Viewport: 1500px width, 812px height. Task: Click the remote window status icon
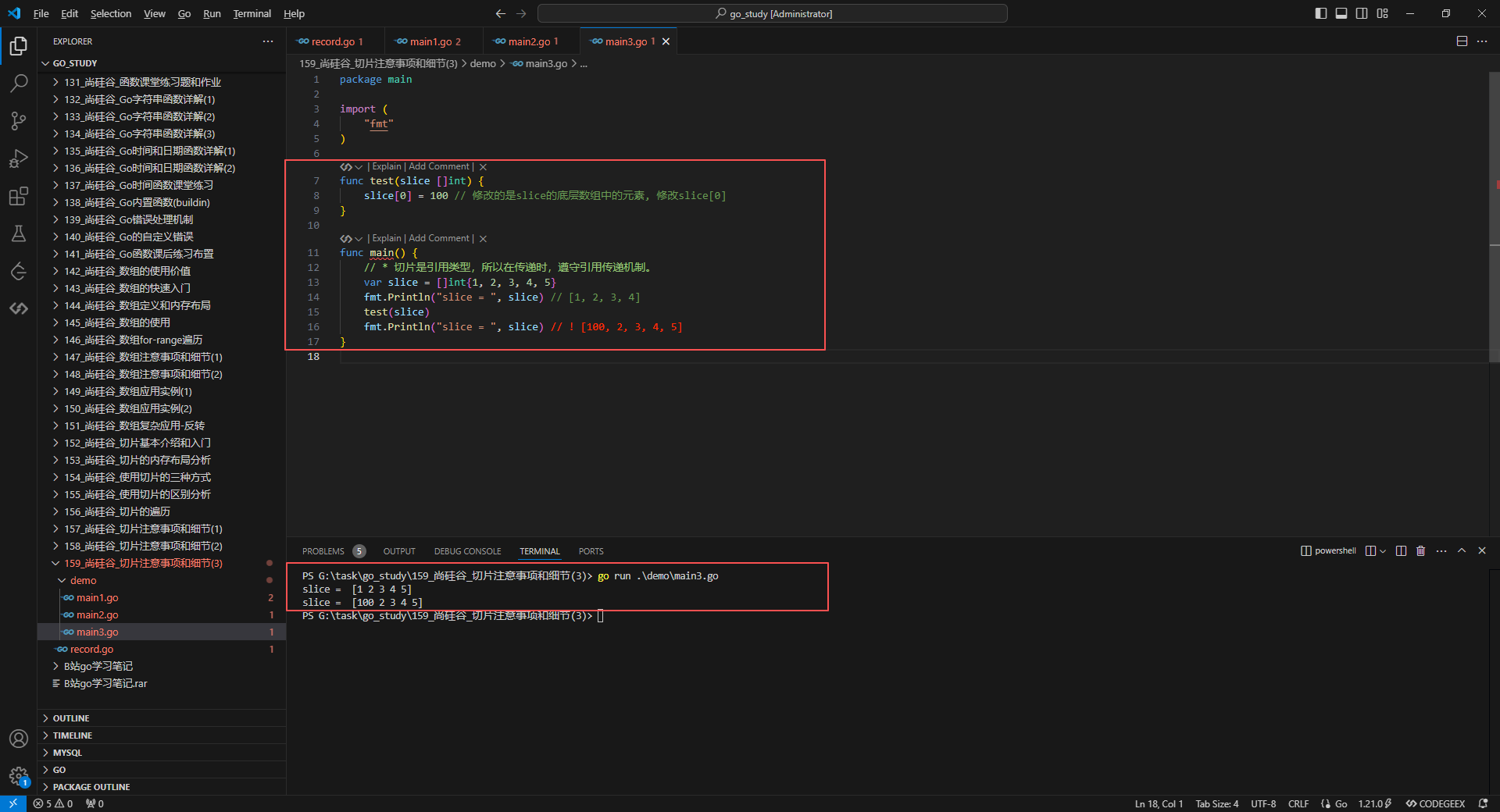pyautogui.click(x=13, y=803)
